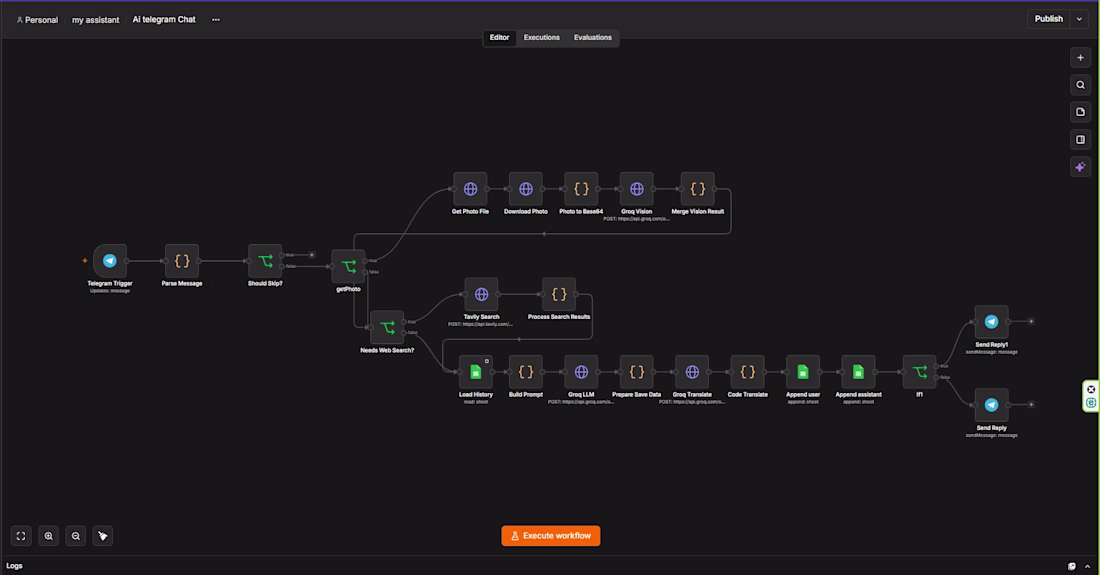The image size is (1100, 575).
Task: Open the If1 node
Action: (919, 372)
